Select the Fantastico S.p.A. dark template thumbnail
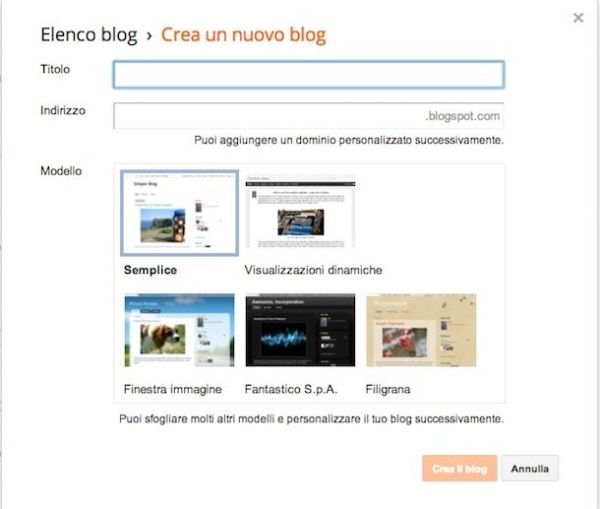This screenshot has height=509, width=600. 300,330
